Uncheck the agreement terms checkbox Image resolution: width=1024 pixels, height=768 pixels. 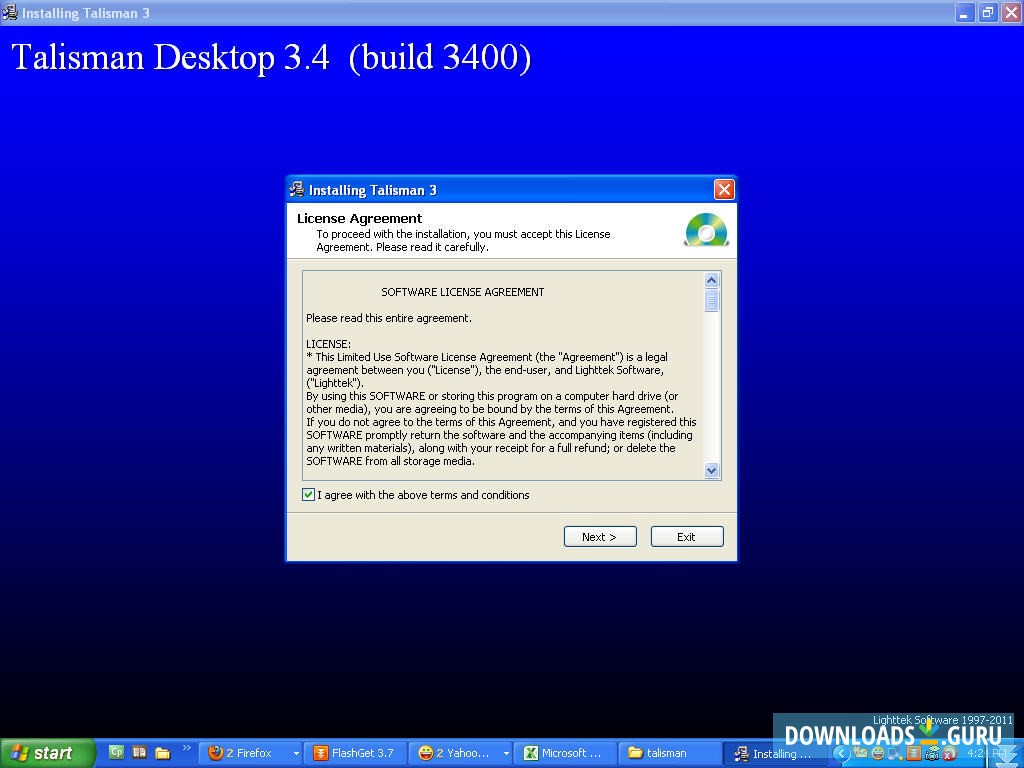point(308,495)
